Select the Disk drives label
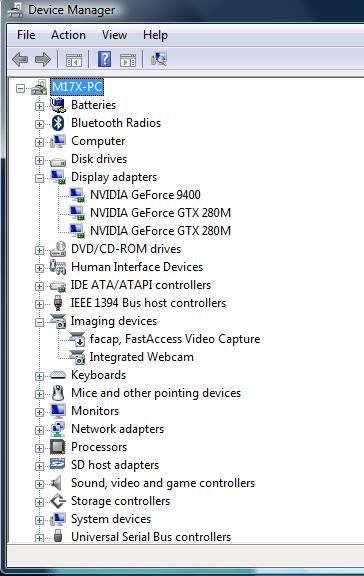The image size is (364, 576). point(99,159)
